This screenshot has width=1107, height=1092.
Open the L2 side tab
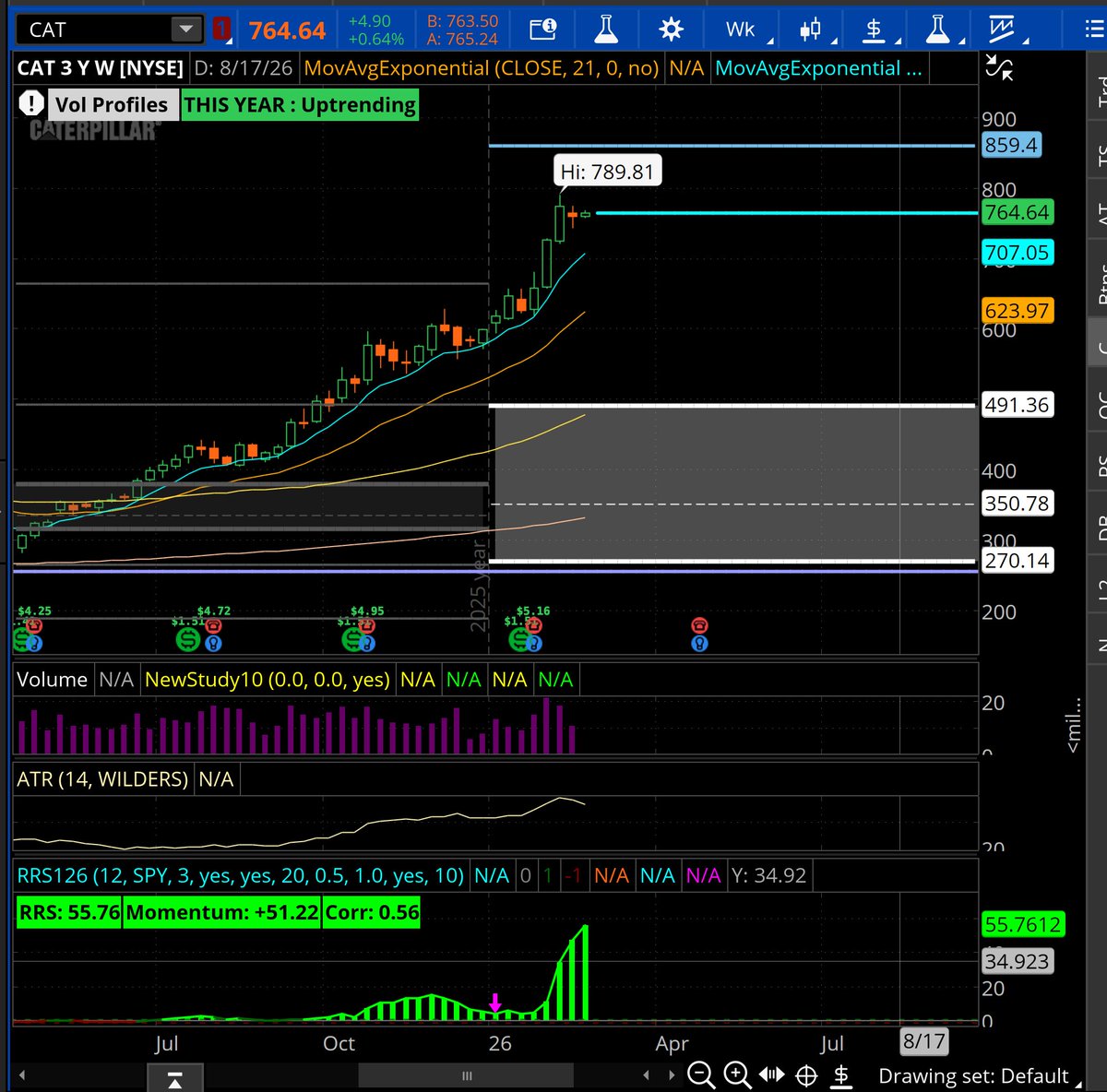pos(1101,588)
